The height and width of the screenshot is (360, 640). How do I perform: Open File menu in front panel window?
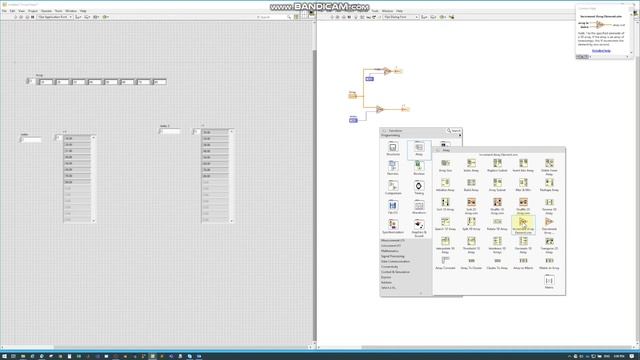pyautogui.click(x=4, y=11)
